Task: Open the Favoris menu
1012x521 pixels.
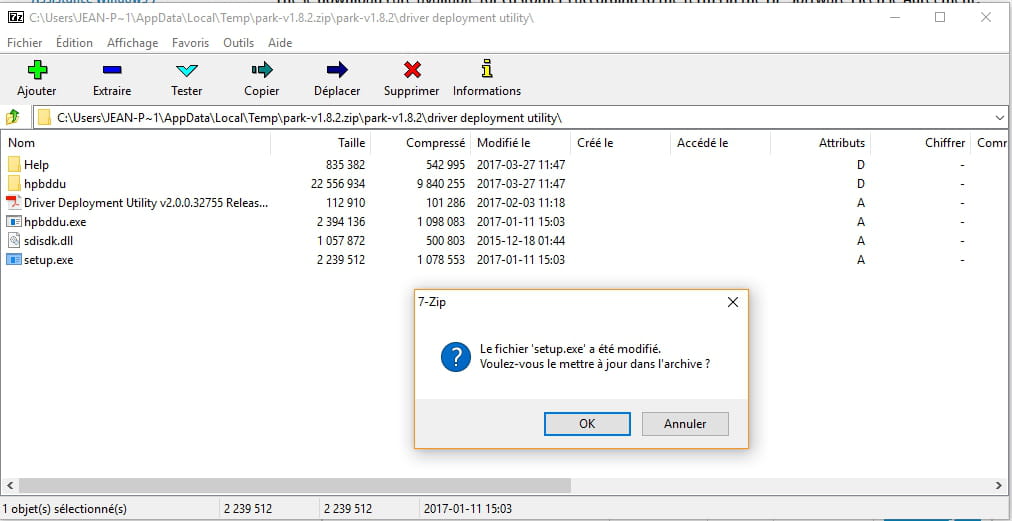Action: point(190,43)
